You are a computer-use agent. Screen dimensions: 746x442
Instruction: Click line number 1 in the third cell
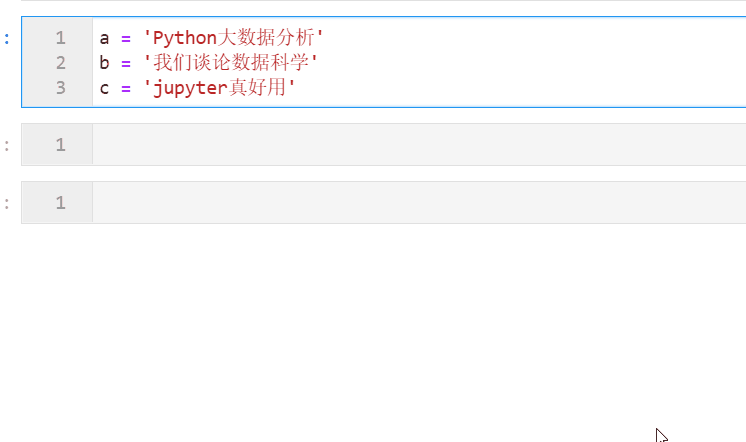click(60, 203)
